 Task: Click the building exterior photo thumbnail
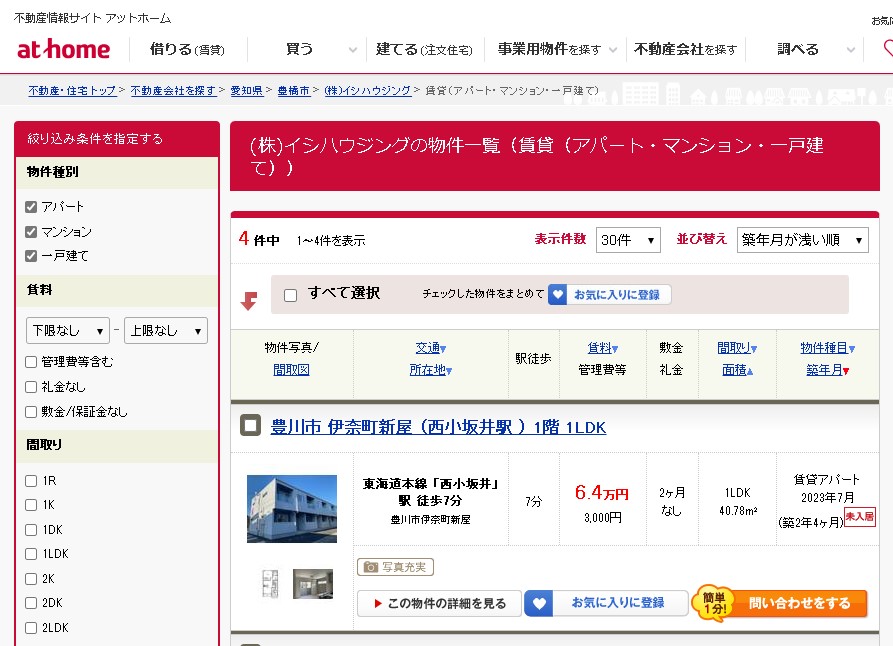click(292, 508)
